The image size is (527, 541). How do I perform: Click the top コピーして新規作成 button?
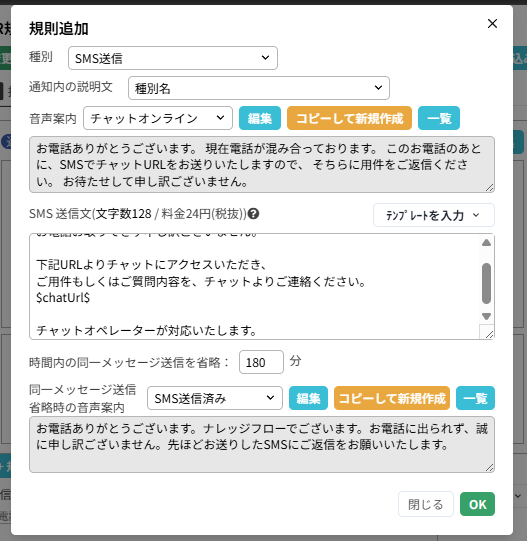(x=349, y=118)
